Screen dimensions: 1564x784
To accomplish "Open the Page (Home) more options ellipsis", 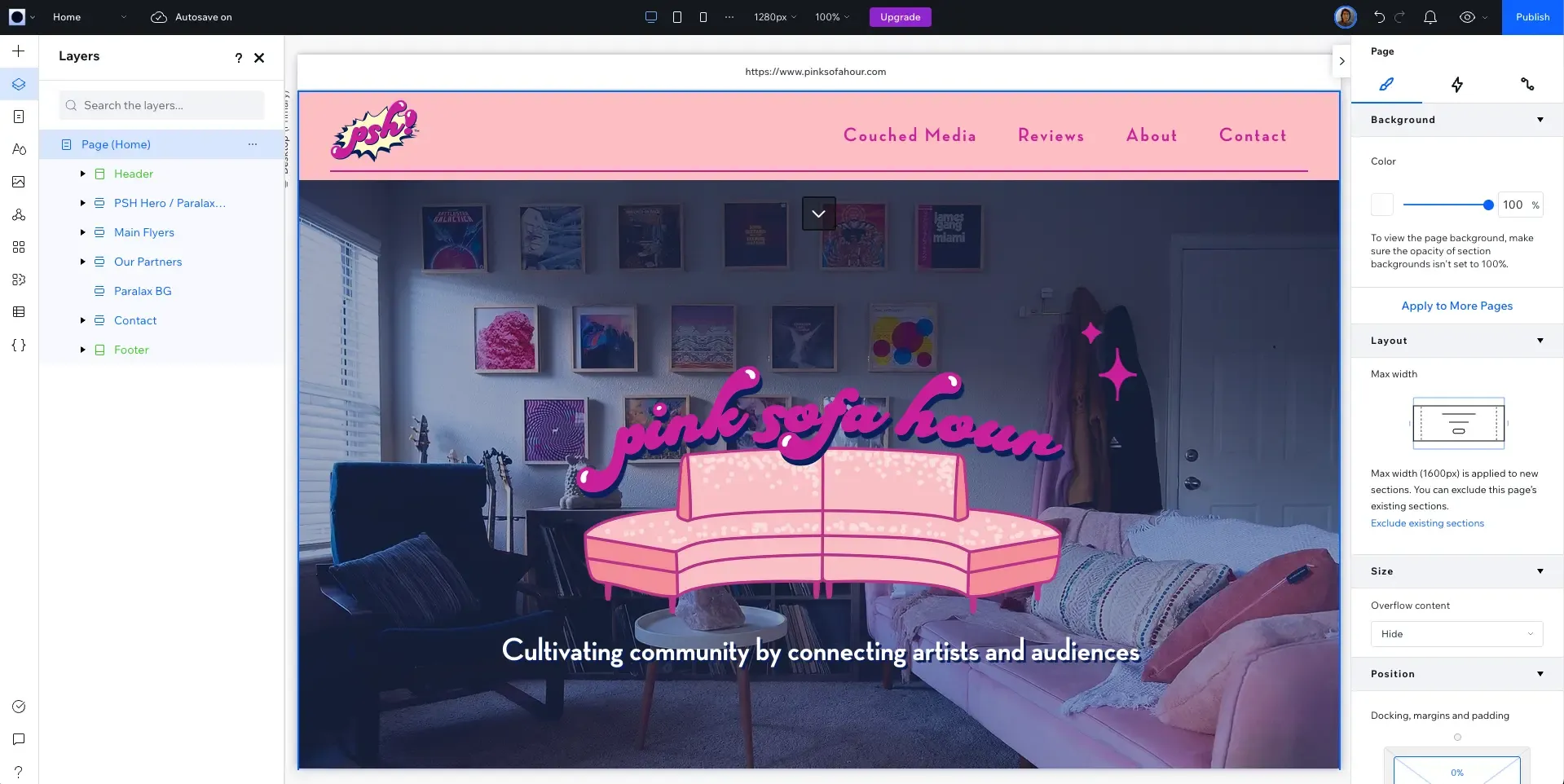I will click(x=253, y=144).
